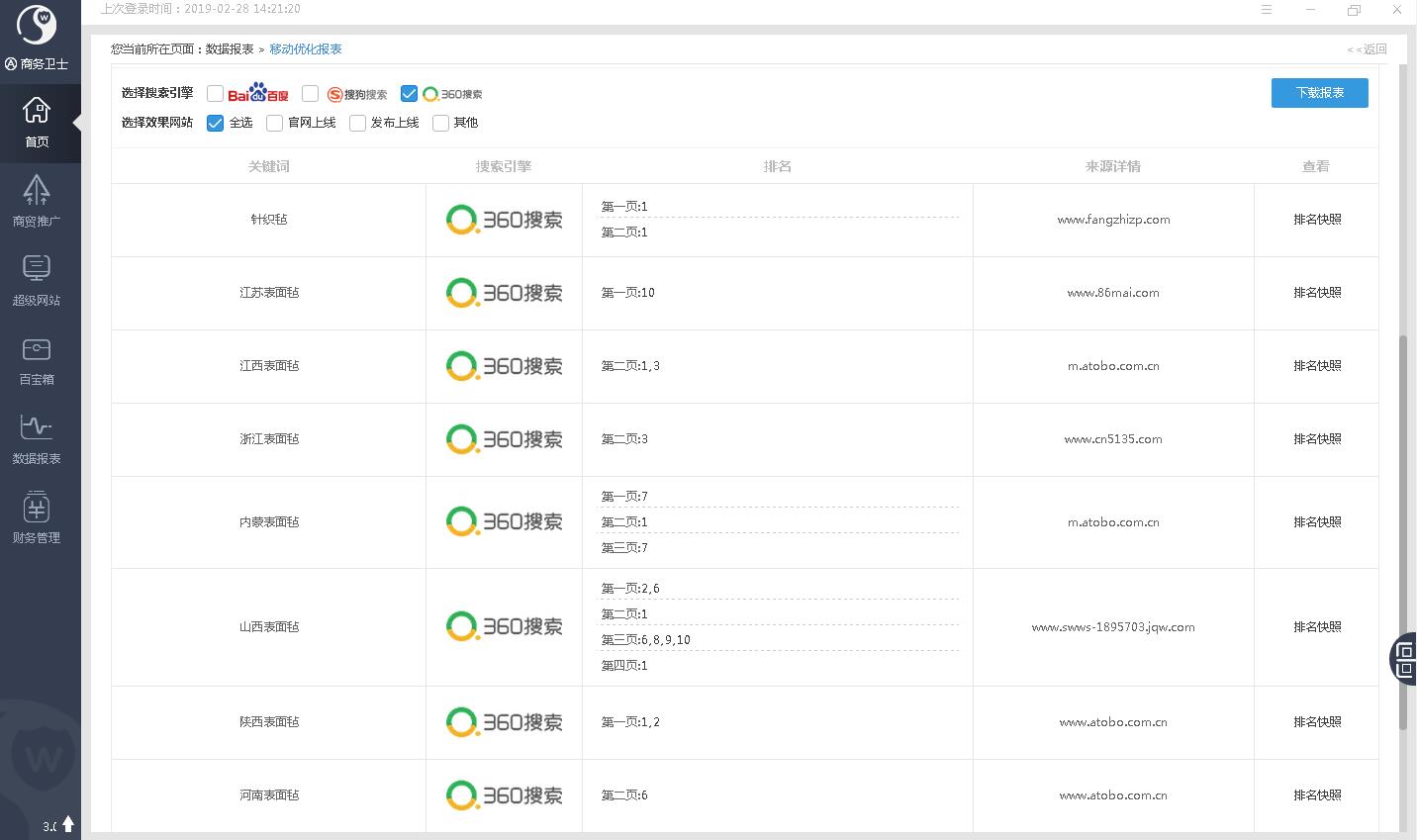Click the upgrade arrow icon beside version number
The width and height of the screenshot is (1417, 840).
click(68, 823)
